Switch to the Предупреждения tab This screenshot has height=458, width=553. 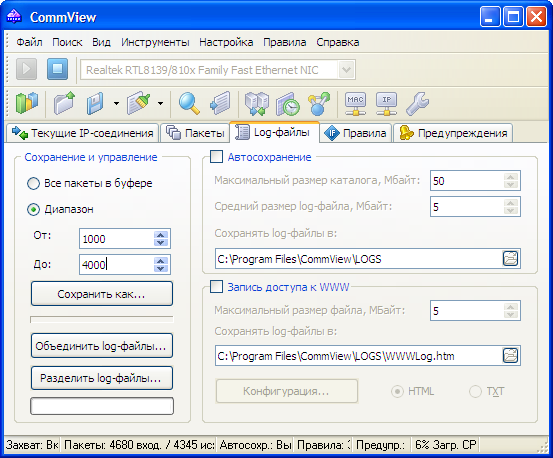[453, 133]
